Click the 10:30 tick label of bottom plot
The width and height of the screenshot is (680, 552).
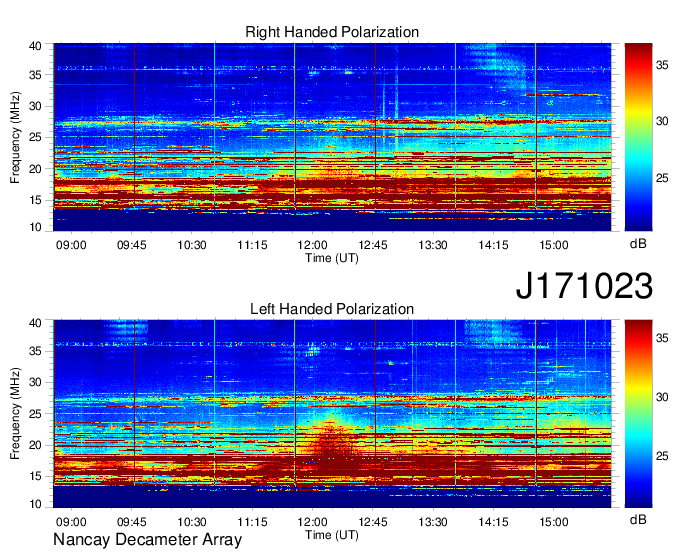192,522
